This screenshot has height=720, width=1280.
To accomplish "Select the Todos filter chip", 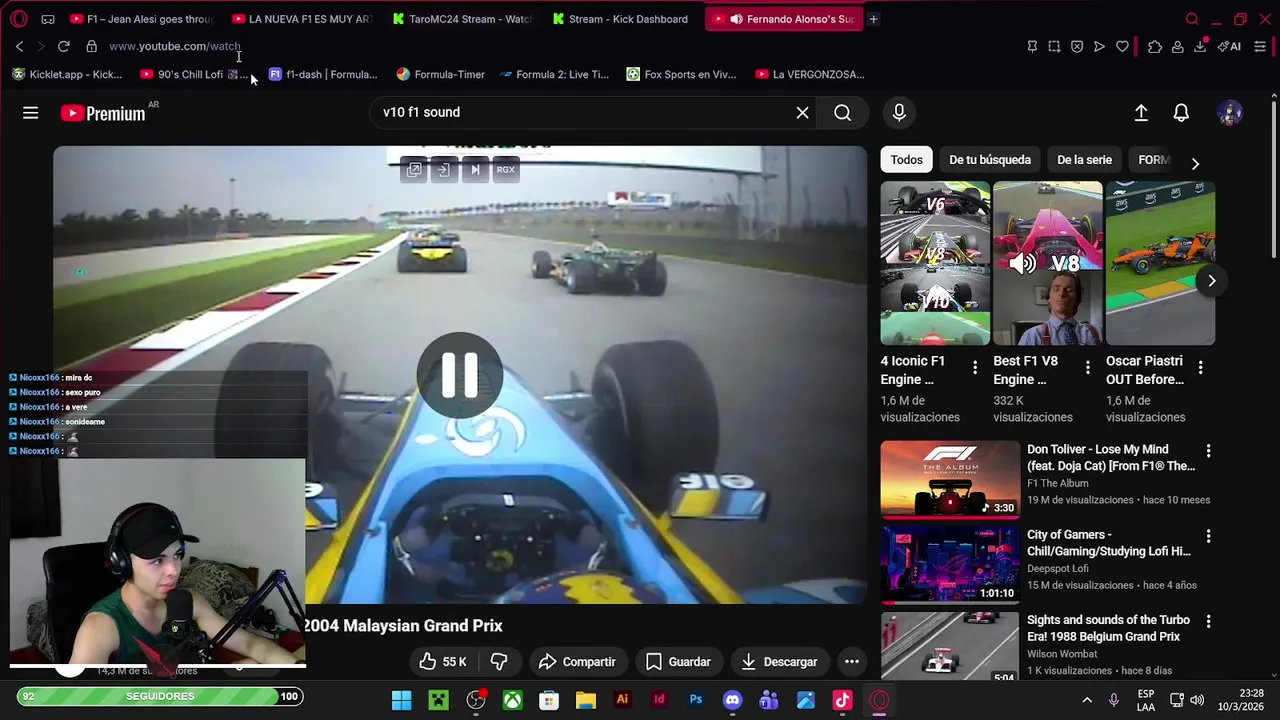I will [x=907, y=160].
